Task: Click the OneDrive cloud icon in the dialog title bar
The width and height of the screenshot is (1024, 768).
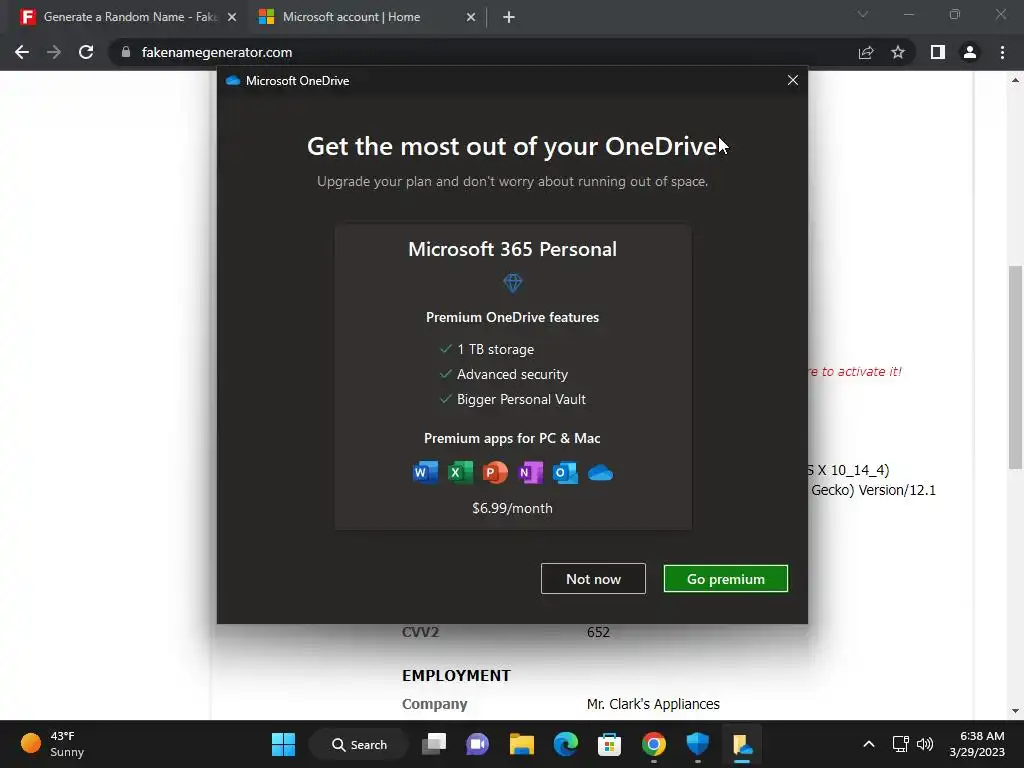Action: point(233,80)
